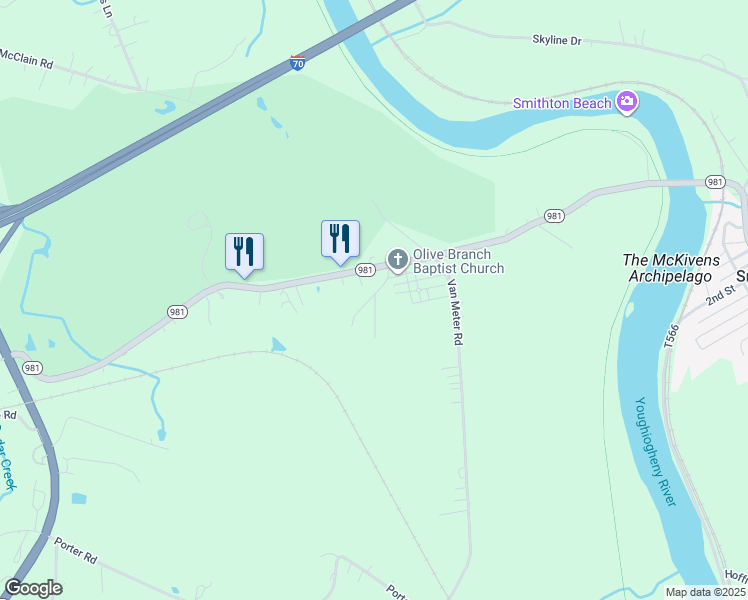Click the Van Meter Rd label

455,312
